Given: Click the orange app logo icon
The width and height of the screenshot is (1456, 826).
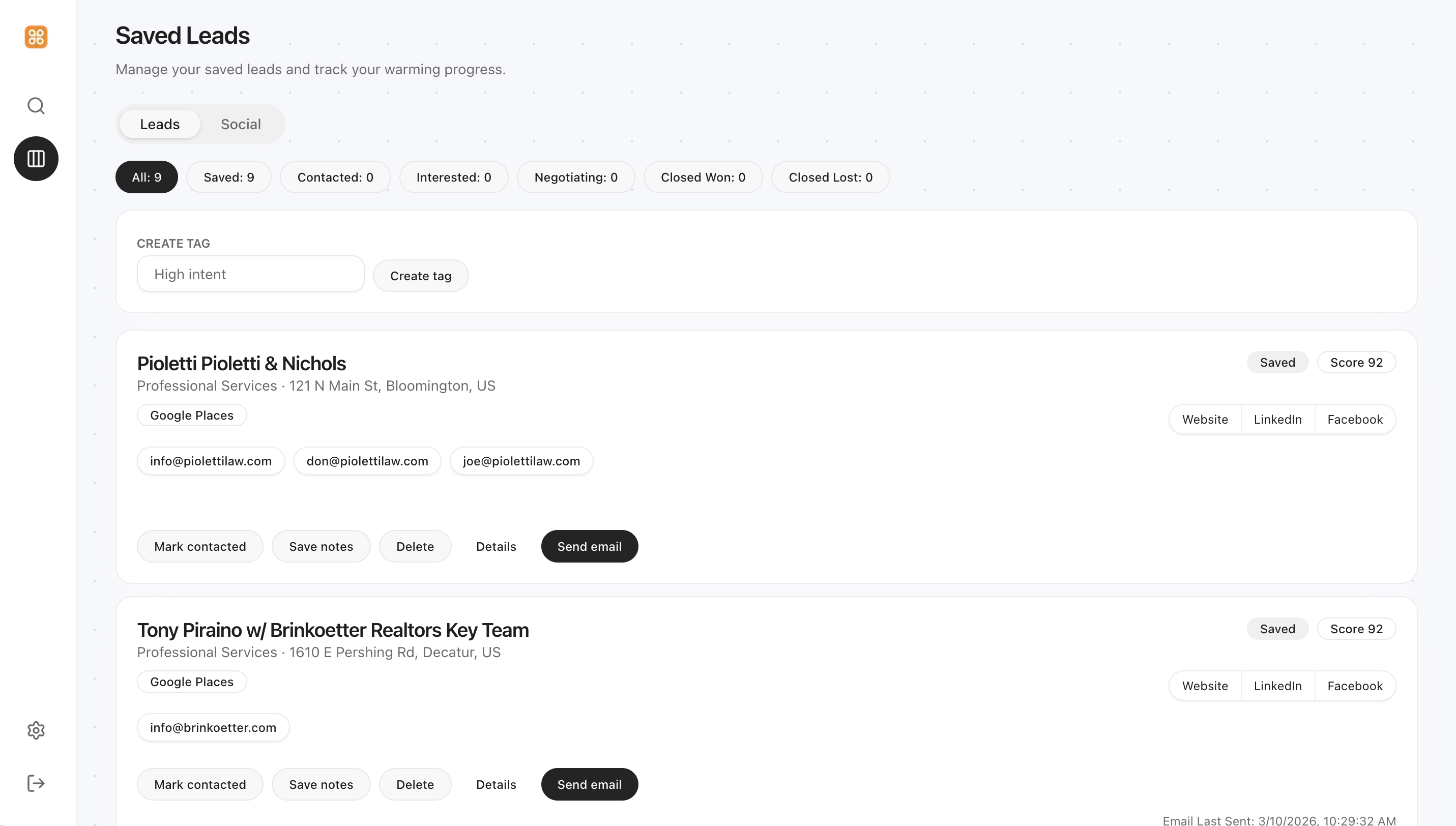Looking at the screenshot, I should click(36, 37).
